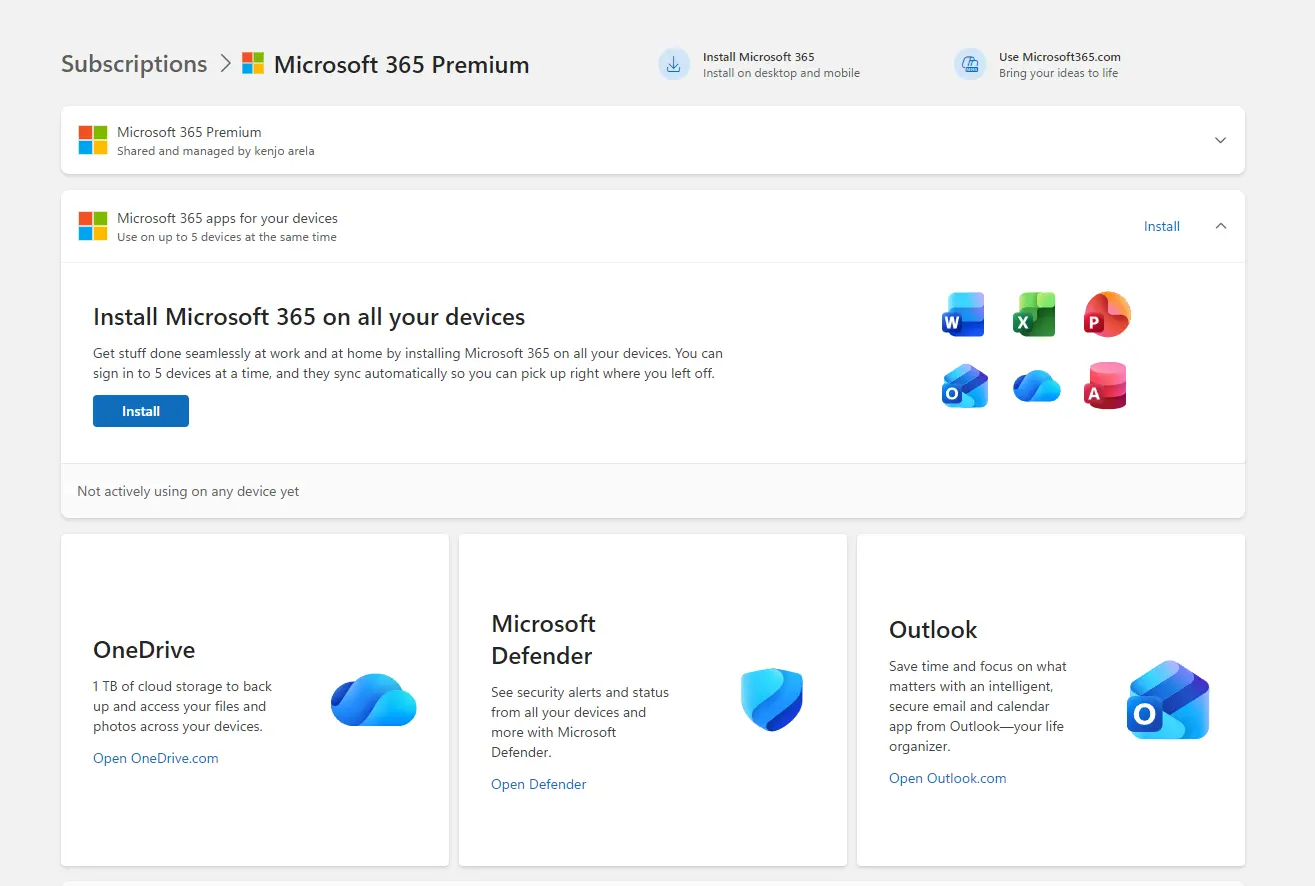Click the OneDrive cloud icon in the app grid
This screenshot has width=1315, height=886.
coord(1036,386)
